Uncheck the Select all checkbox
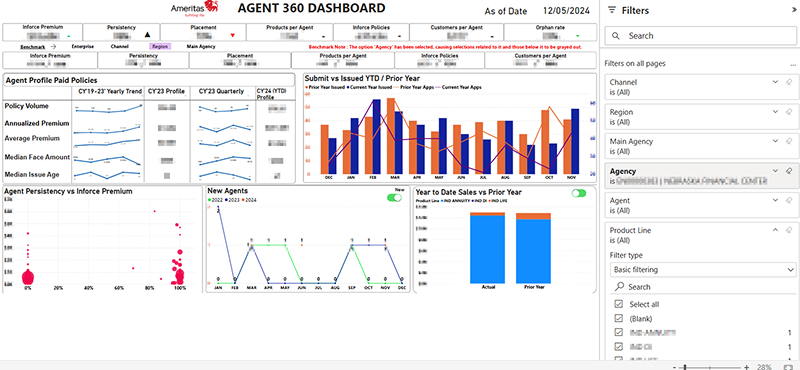 tap(619, 304)
